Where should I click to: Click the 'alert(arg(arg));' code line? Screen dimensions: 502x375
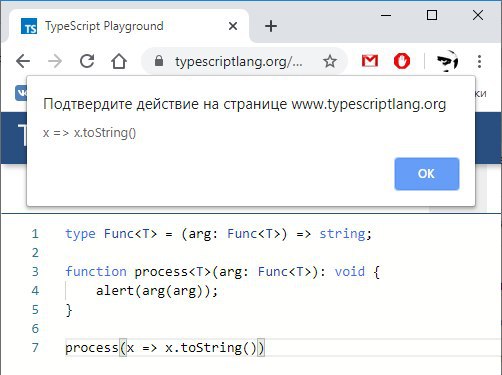click(x=157, y=291)
